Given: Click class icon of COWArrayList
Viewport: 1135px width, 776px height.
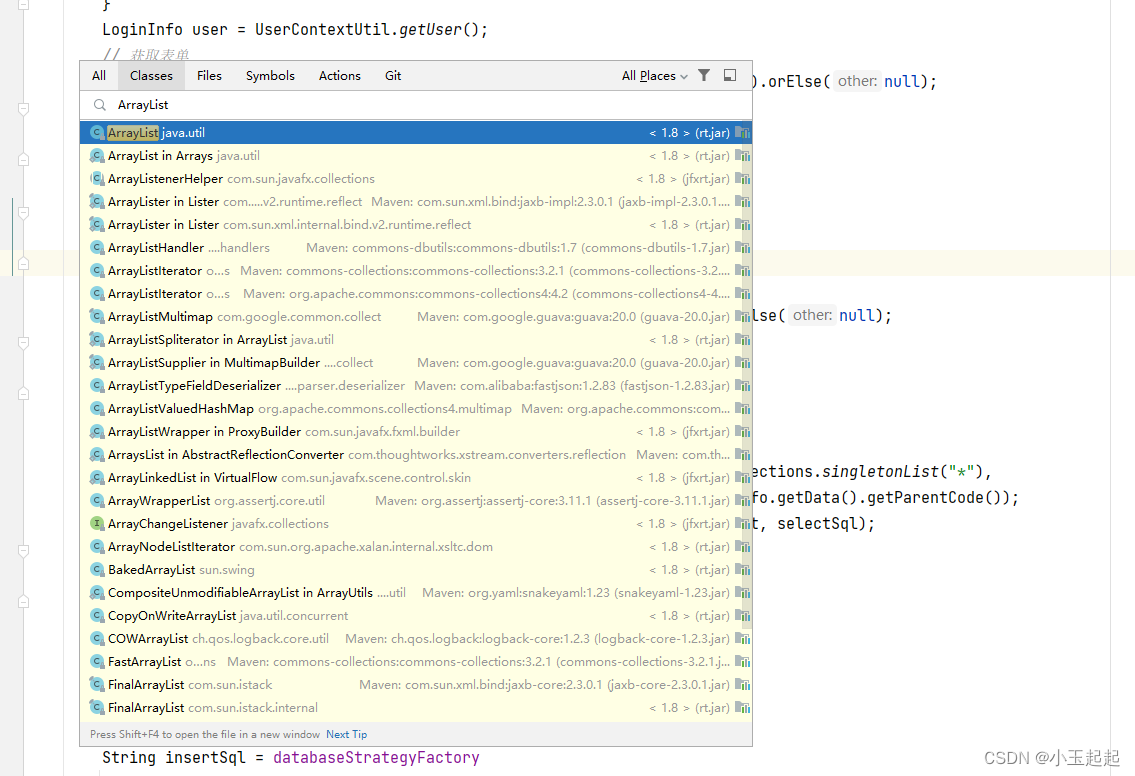Looking at the screenshot, I should (x=97, y=638).
